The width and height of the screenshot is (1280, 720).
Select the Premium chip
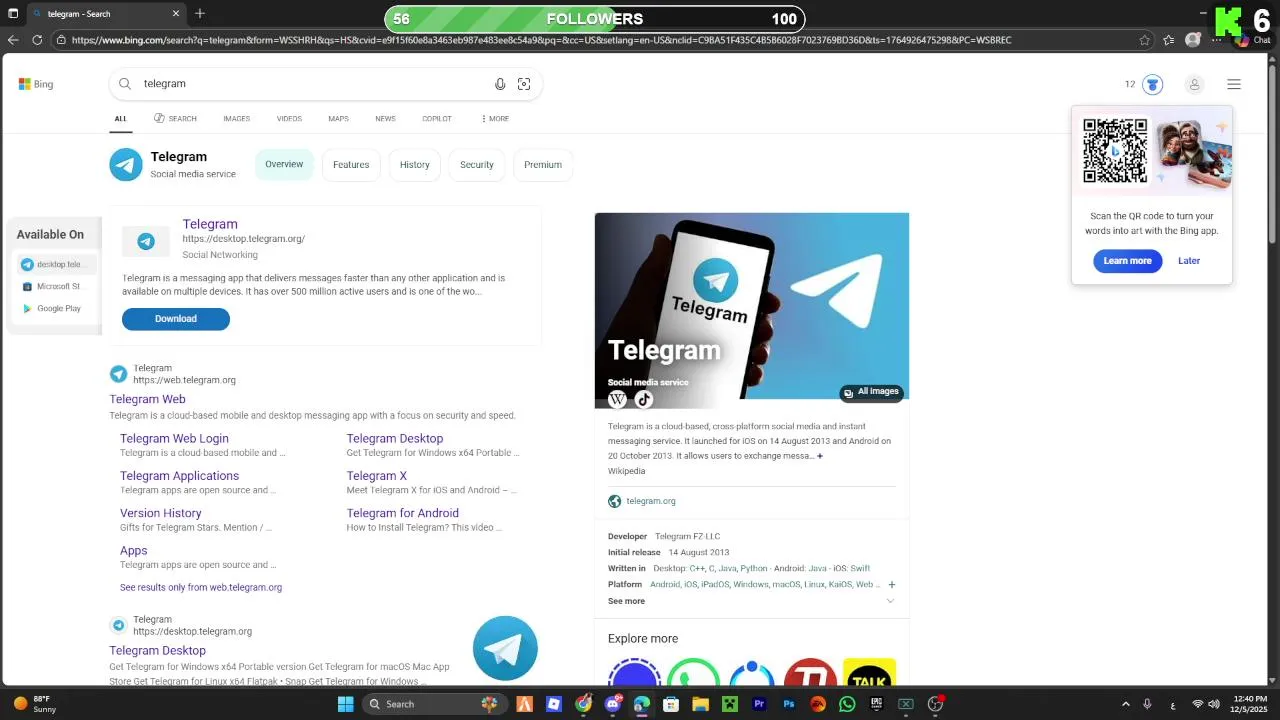click(x=543, y=165)
